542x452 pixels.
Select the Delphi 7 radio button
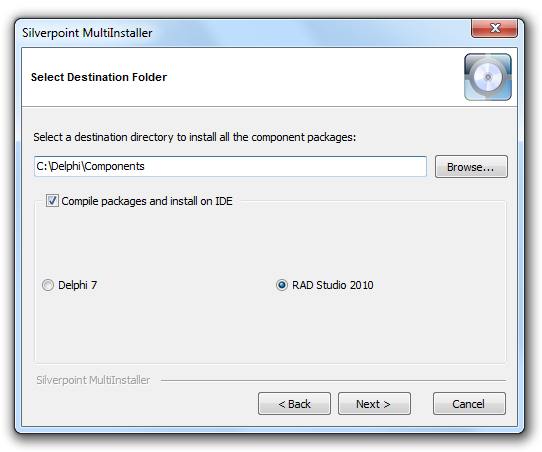point(48,285)
